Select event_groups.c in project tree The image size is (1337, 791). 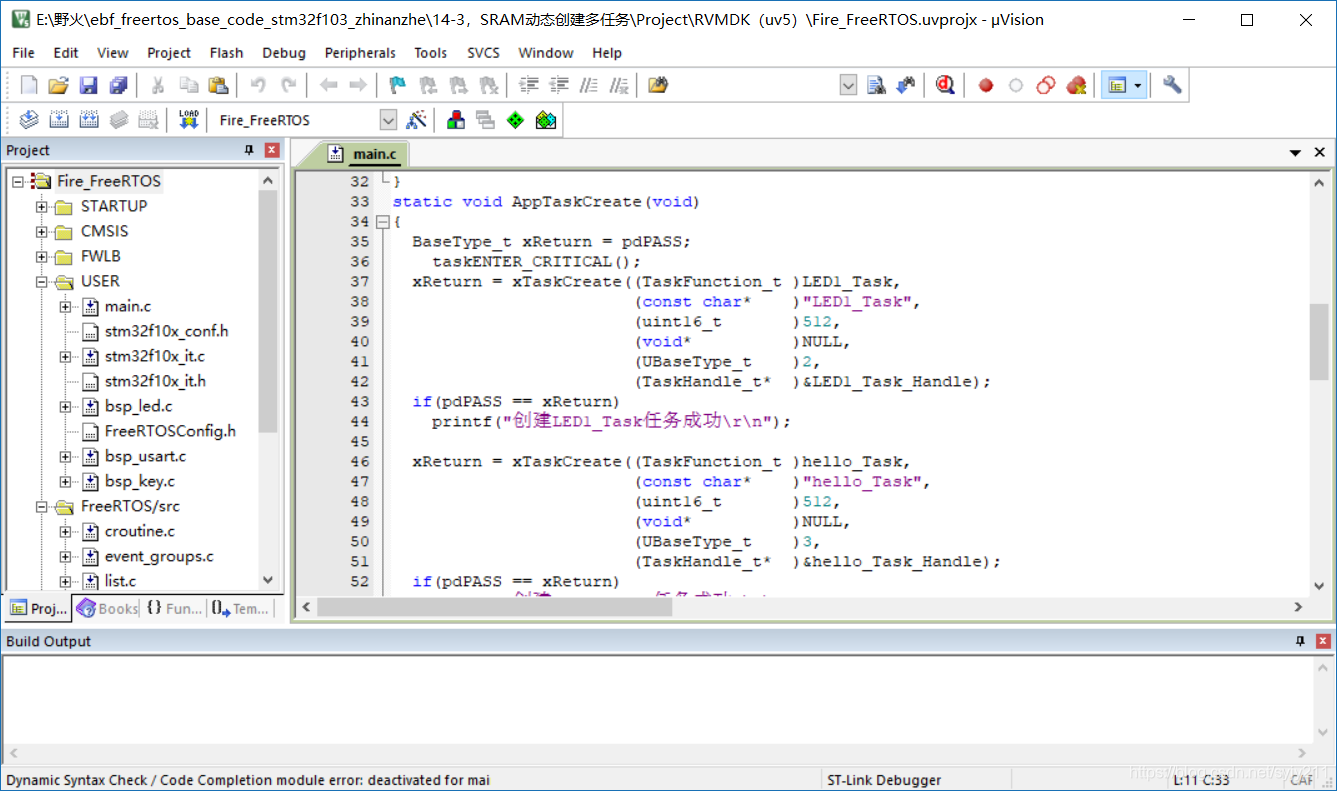click(159, 557)
